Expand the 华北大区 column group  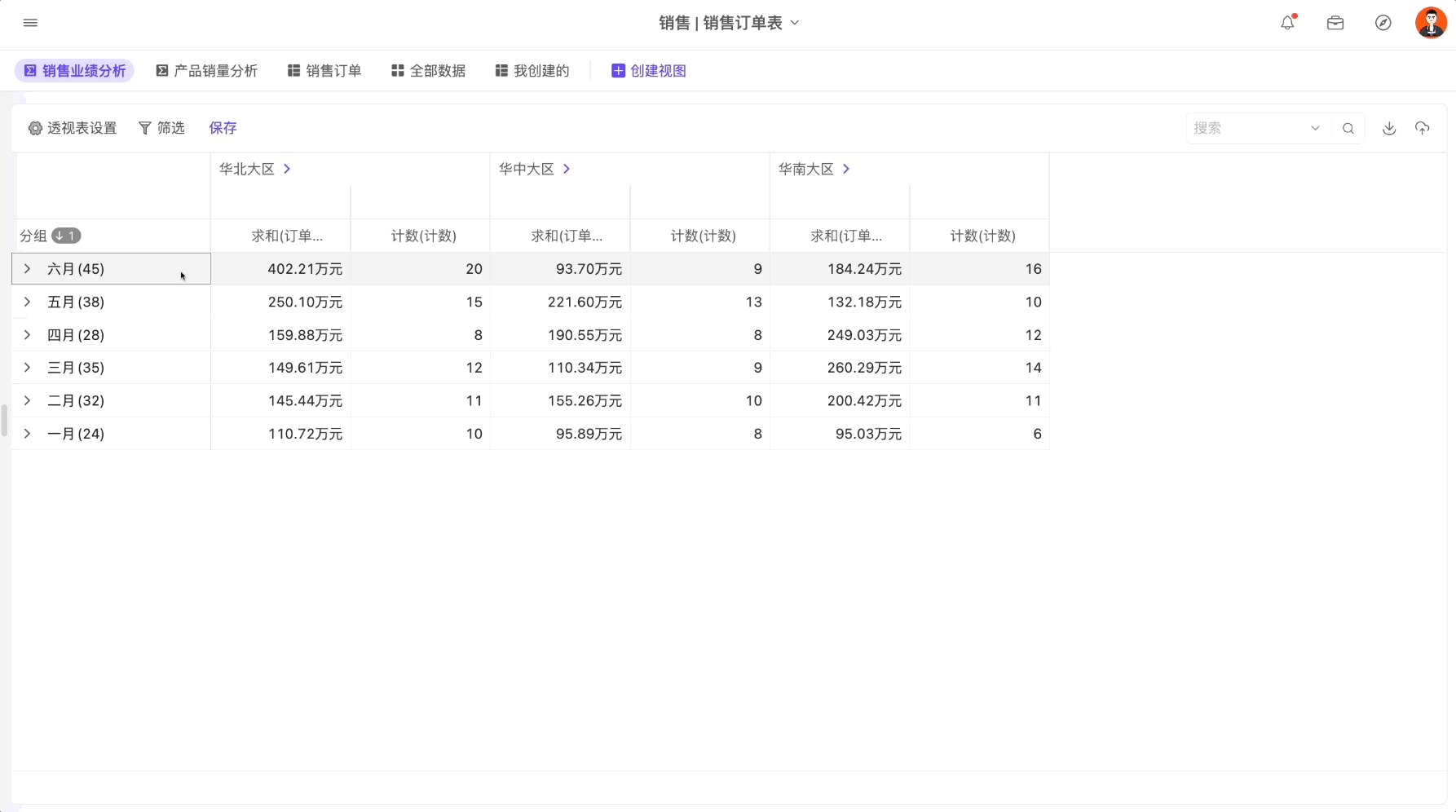[x=287, y=169]
